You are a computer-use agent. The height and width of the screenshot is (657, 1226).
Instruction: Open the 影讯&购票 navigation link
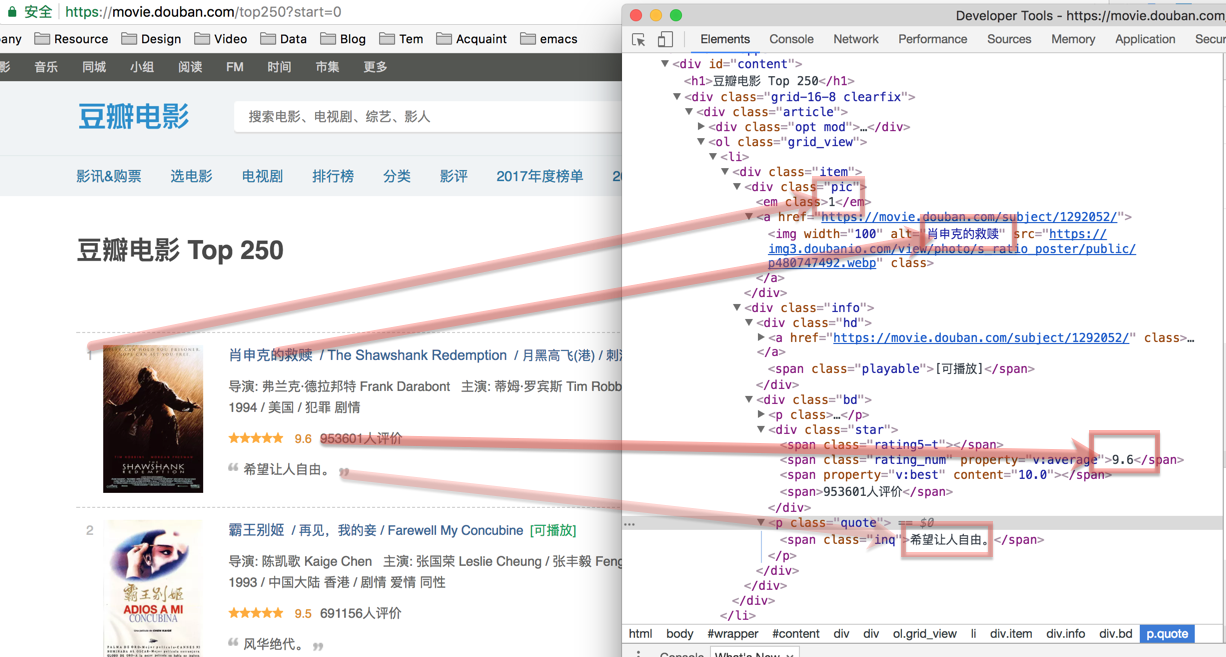coord(109,176)
